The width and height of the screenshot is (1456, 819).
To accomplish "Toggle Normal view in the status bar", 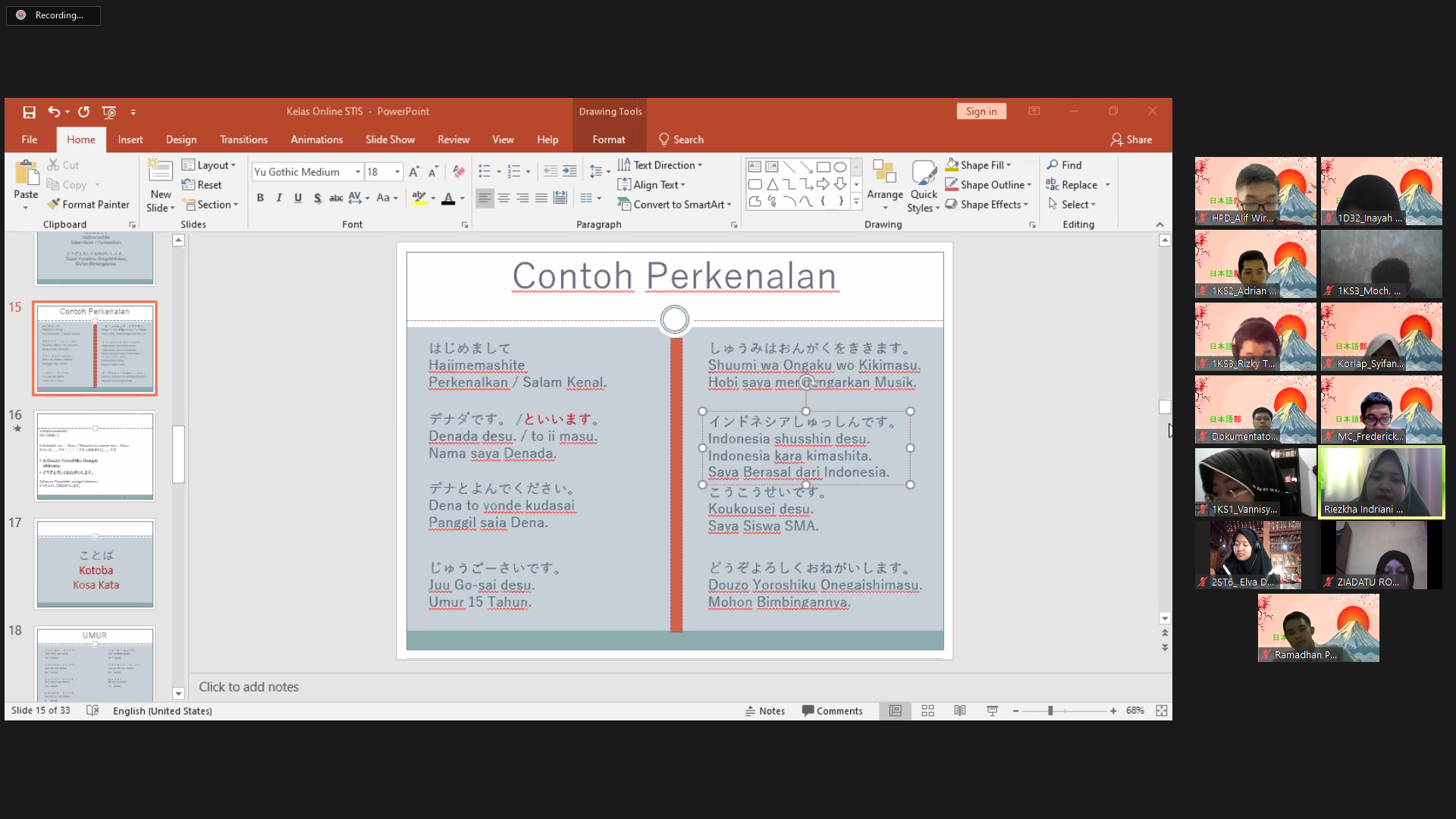I will 896,711.
